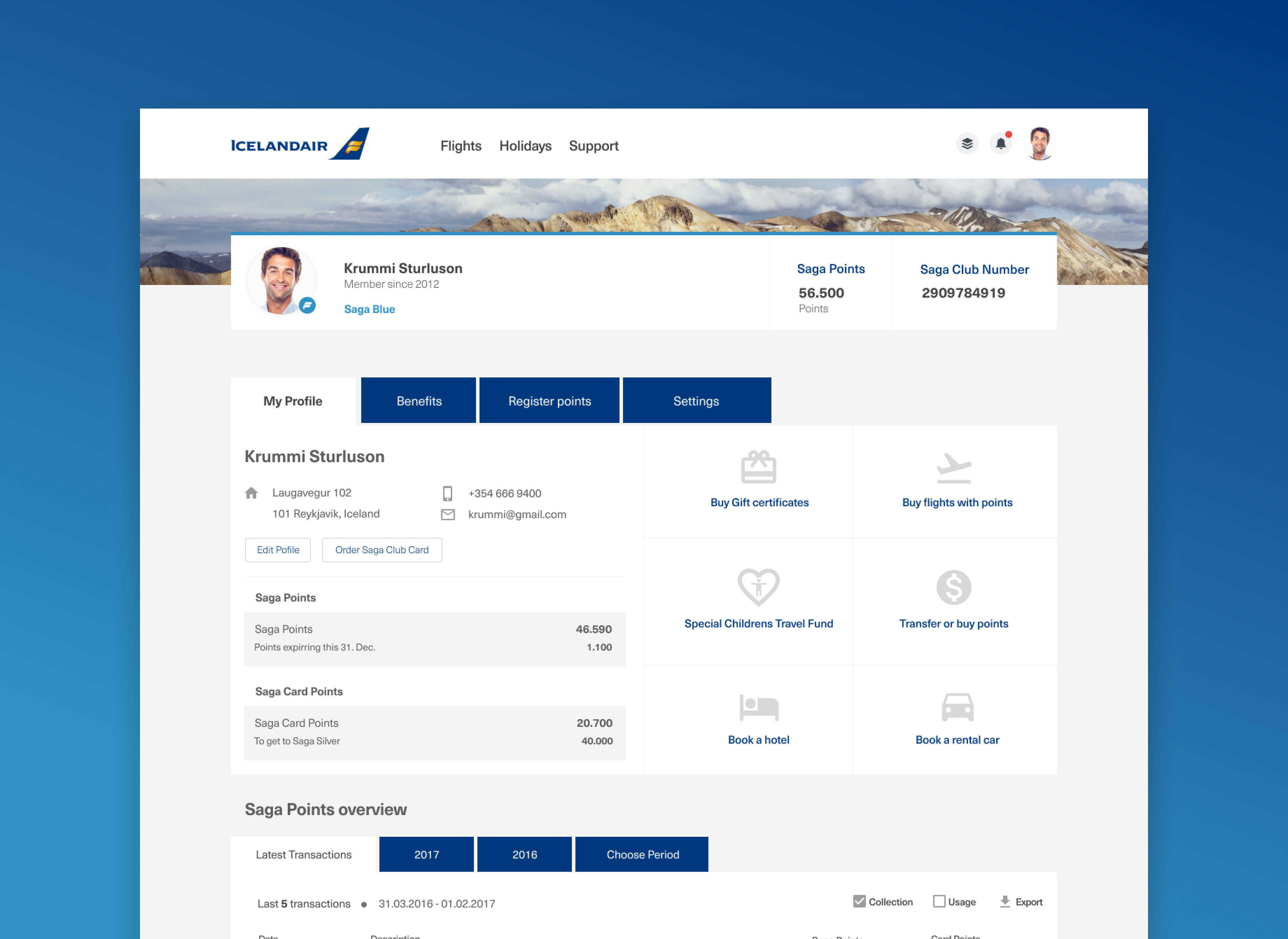The image size is (1288, 939).
Task: Click the Saga Points overview heading
Action: click(325, 809)
